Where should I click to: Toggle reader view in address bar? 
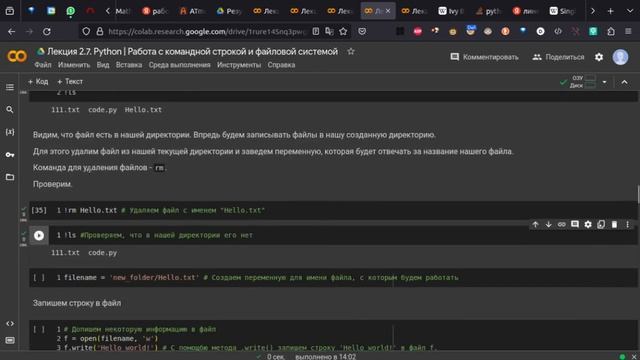(316, 31)
